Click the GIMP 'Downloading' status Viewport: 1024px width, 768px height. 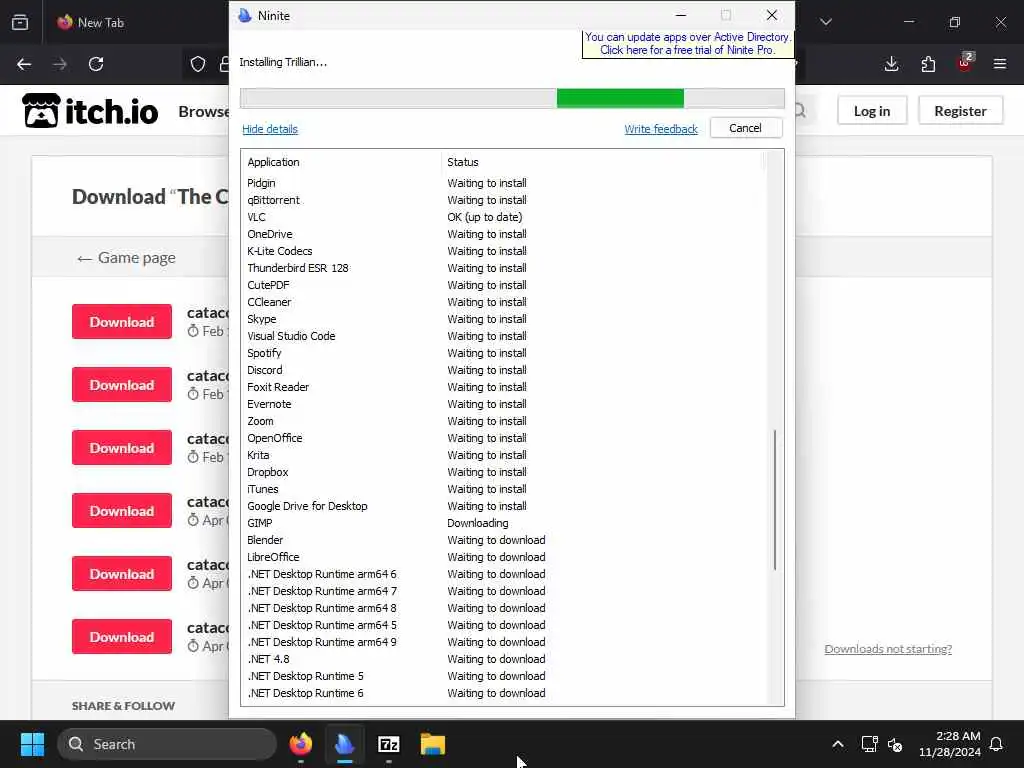(477, 522)
